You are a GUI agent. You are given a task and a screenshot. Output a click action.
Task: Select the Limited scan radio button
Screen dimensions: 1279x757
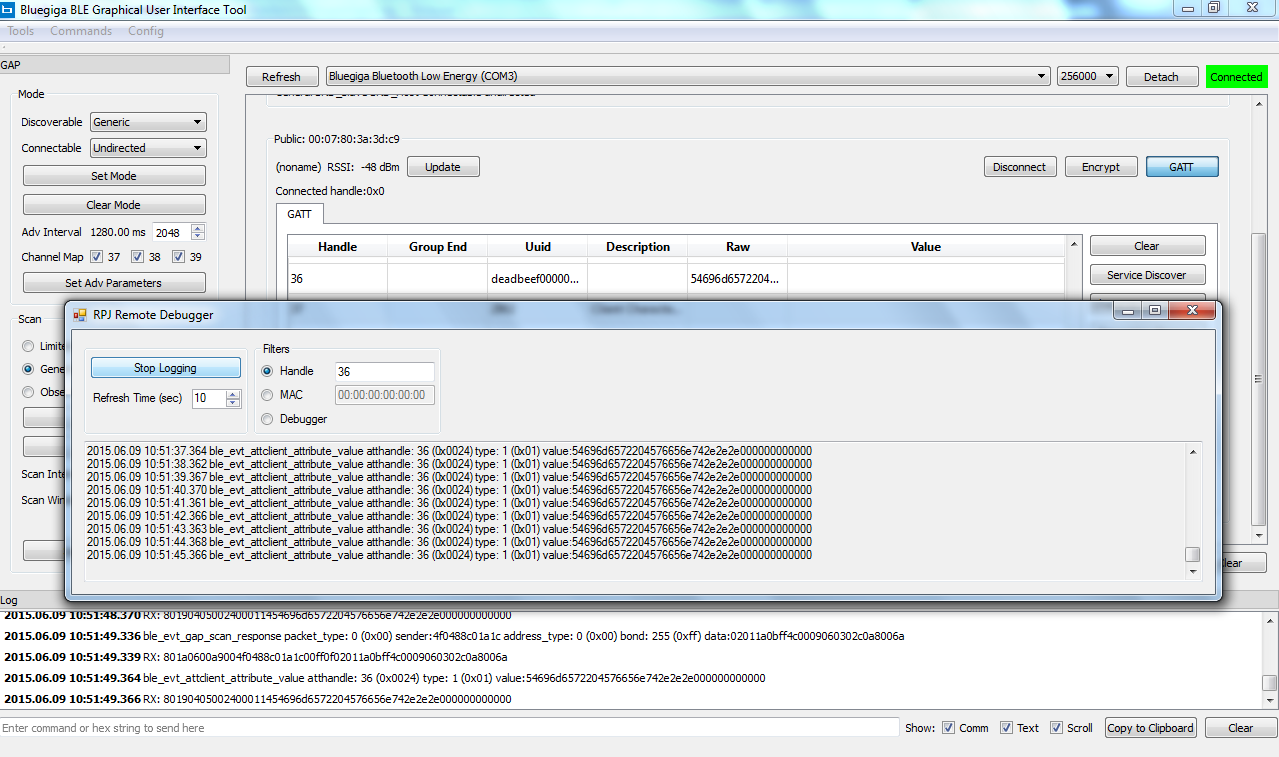point(28,346)
